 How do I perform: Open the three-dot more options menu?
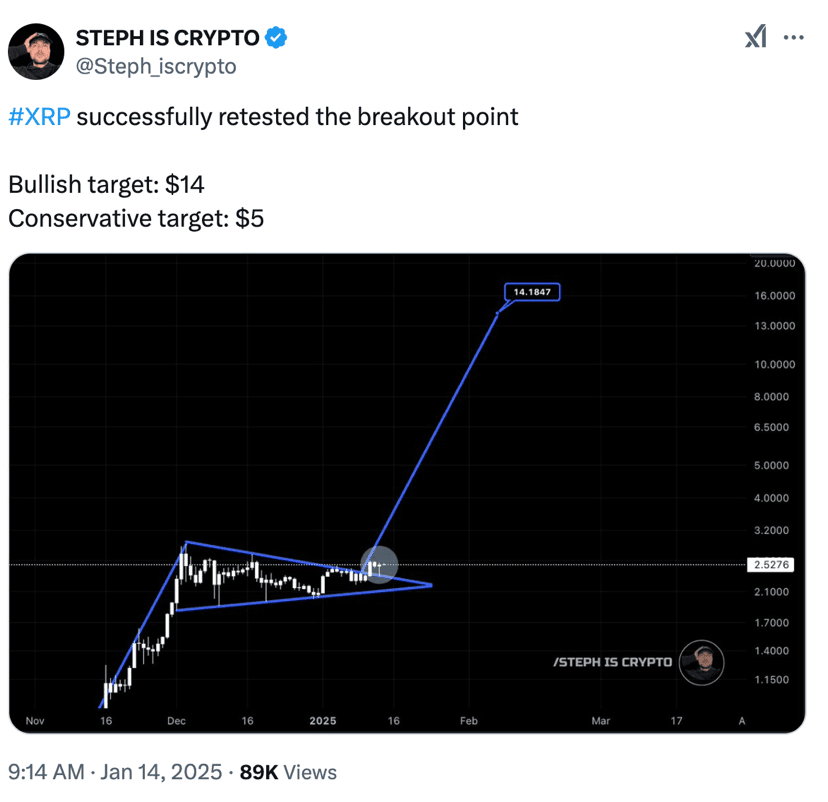pos(793,38)
